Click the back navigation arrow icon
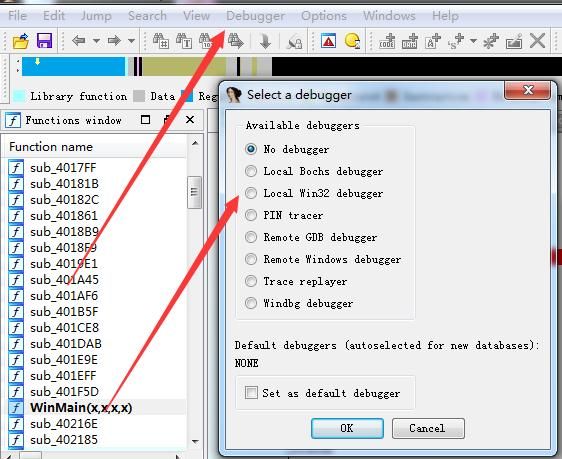The height and width of the screenshot is (459, 562). 78,40
